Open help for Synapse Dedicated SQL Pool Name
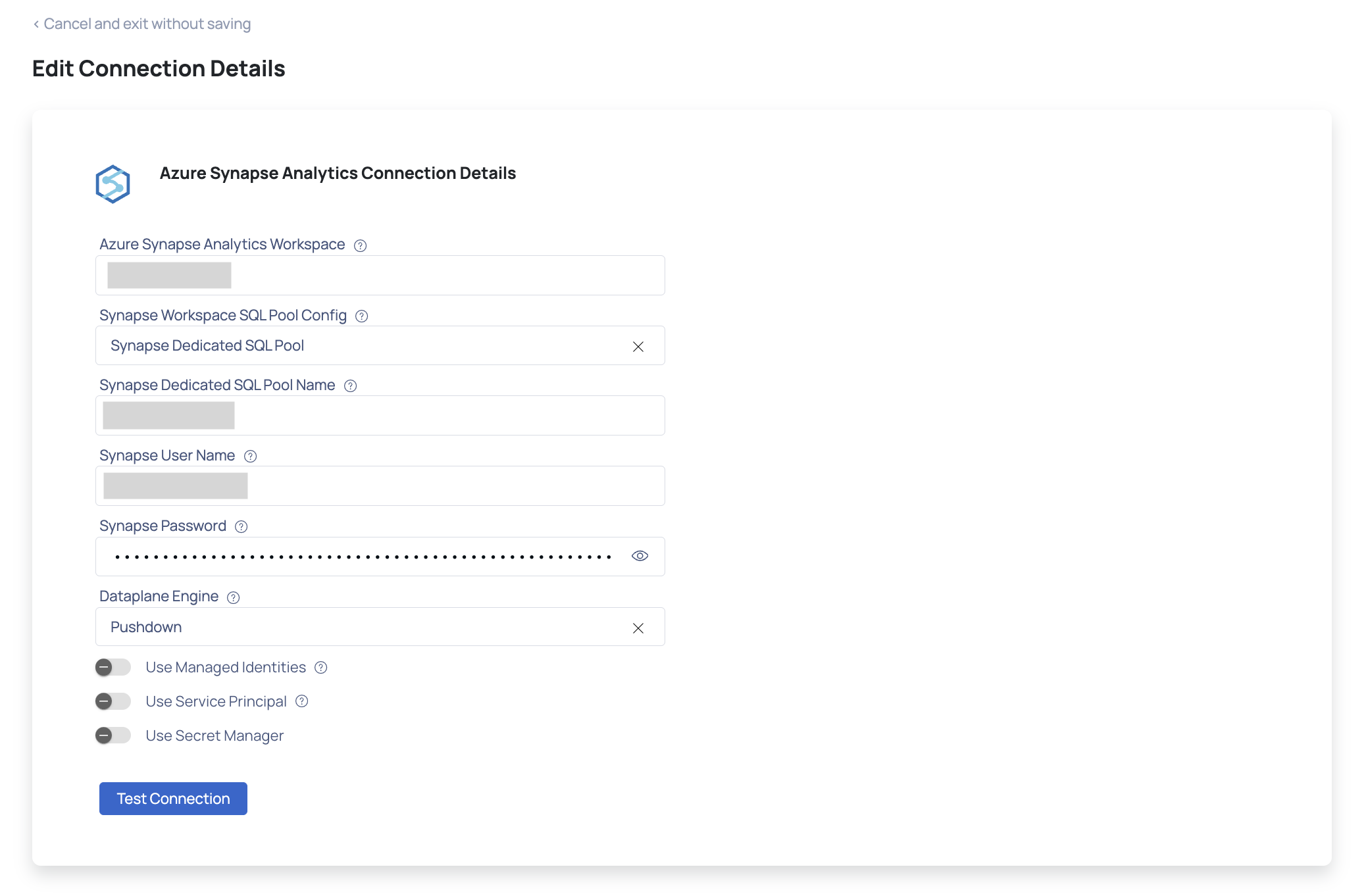This screenshot has width=1366, height=896. [350, 386]
